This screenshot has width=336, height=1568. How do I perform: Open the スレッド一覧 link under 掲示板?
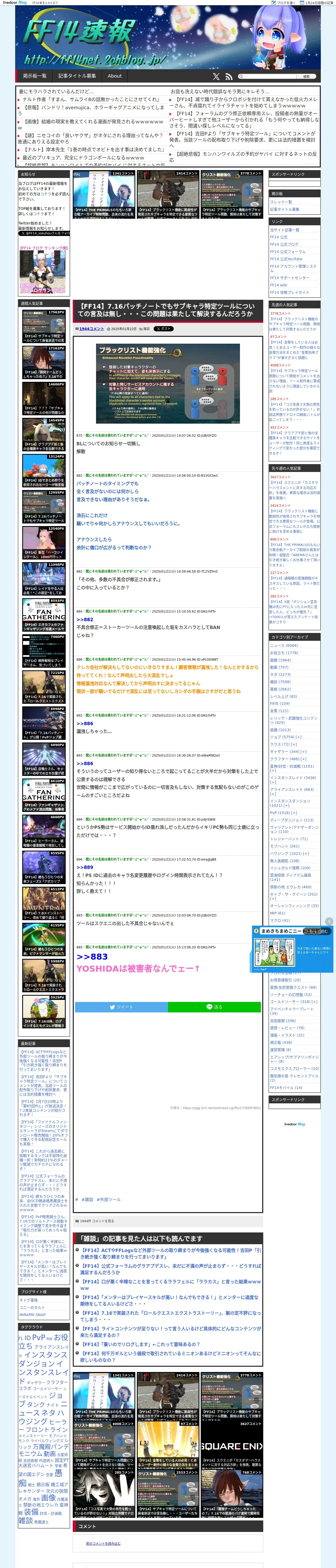pyautogui.click(x=281, y=202)
